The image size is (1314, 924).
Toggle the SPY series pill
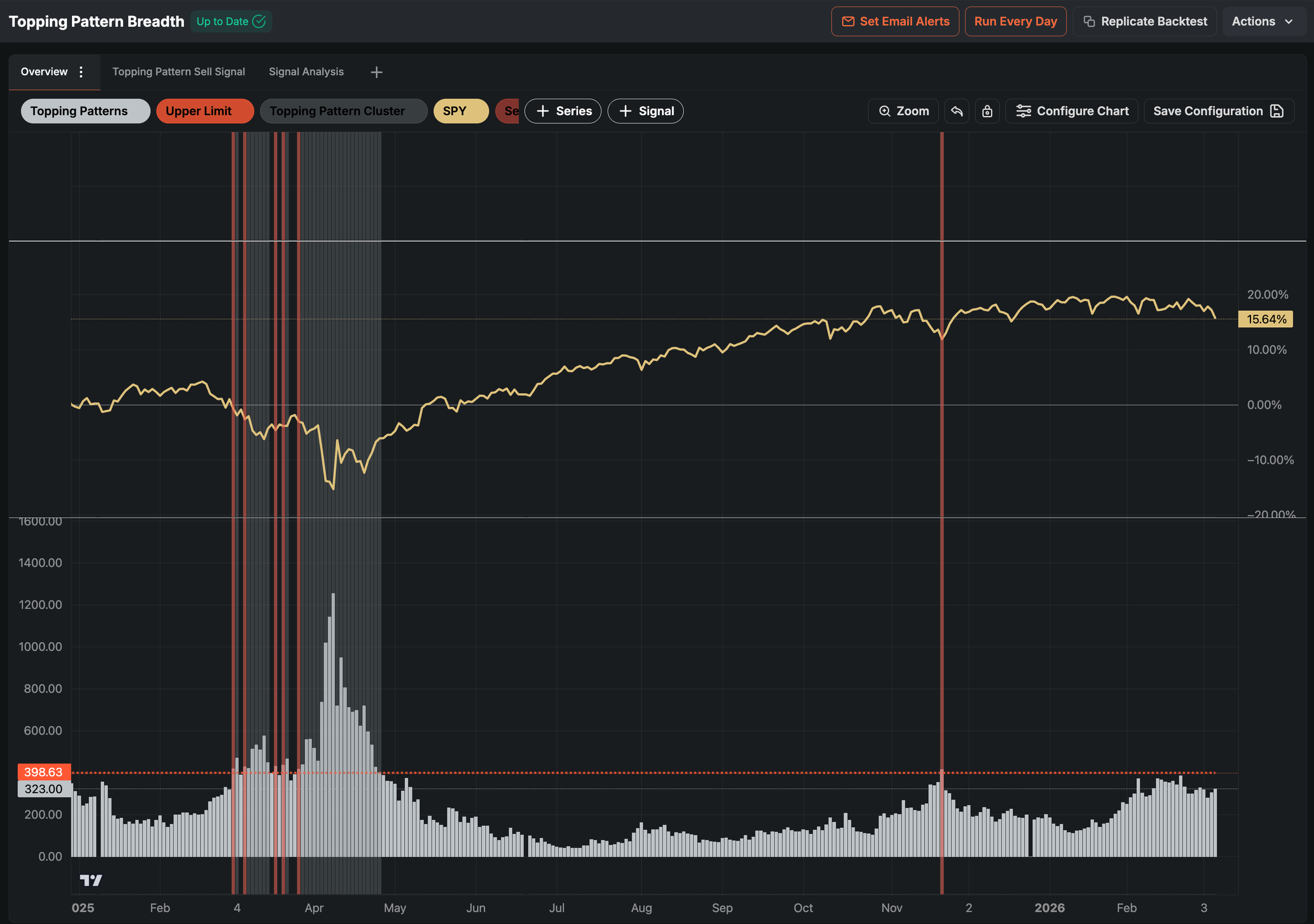460,111
